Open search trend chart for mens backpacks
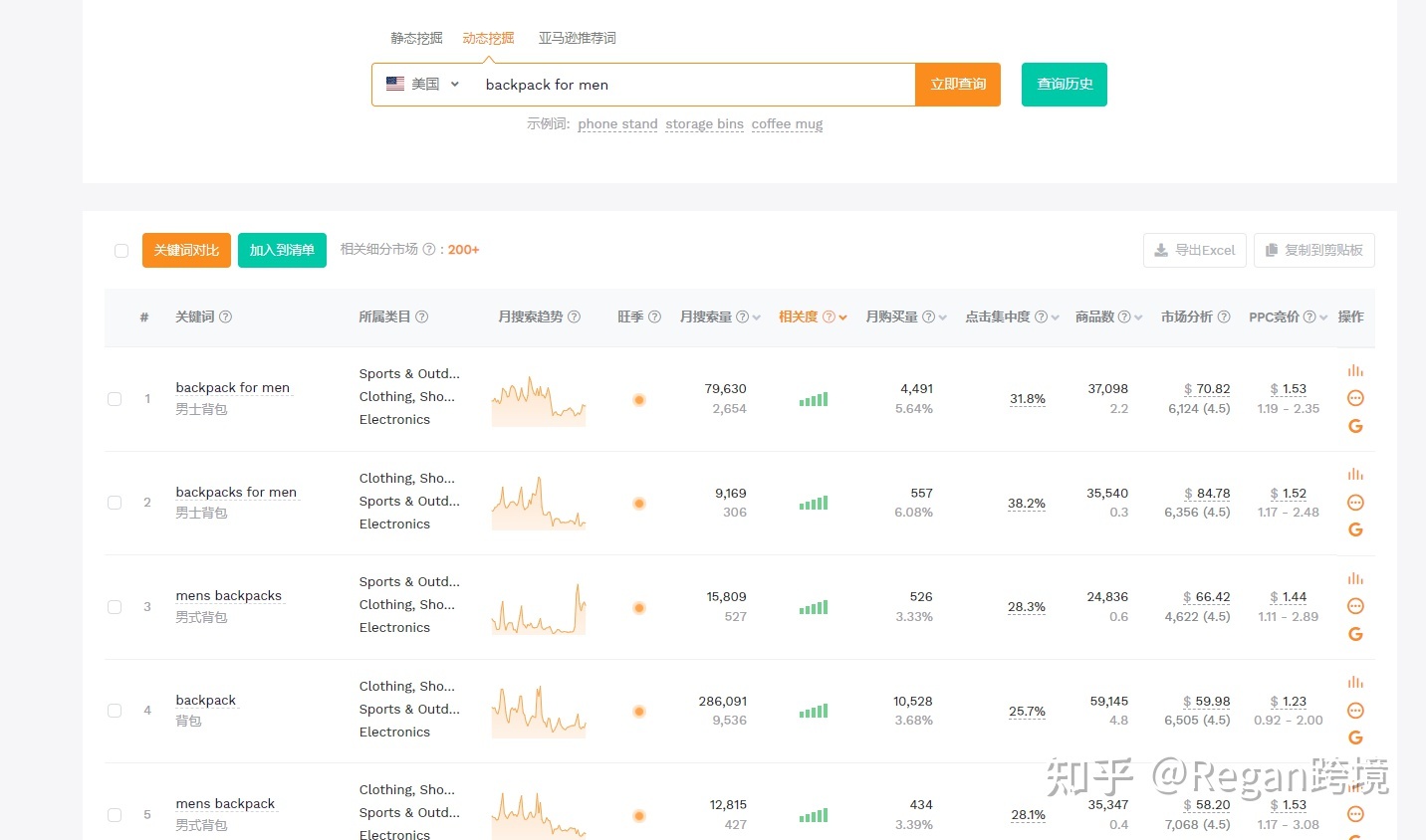This screenshot has width=1426, height=840. tap(539, 609)
